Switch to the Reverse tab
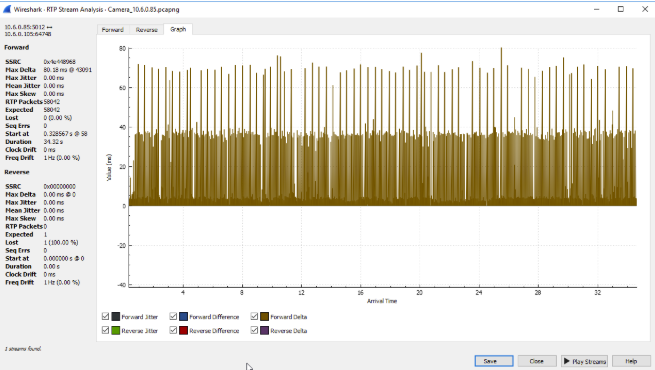Viewport: 655px width, 370px height. click(146, 30)
